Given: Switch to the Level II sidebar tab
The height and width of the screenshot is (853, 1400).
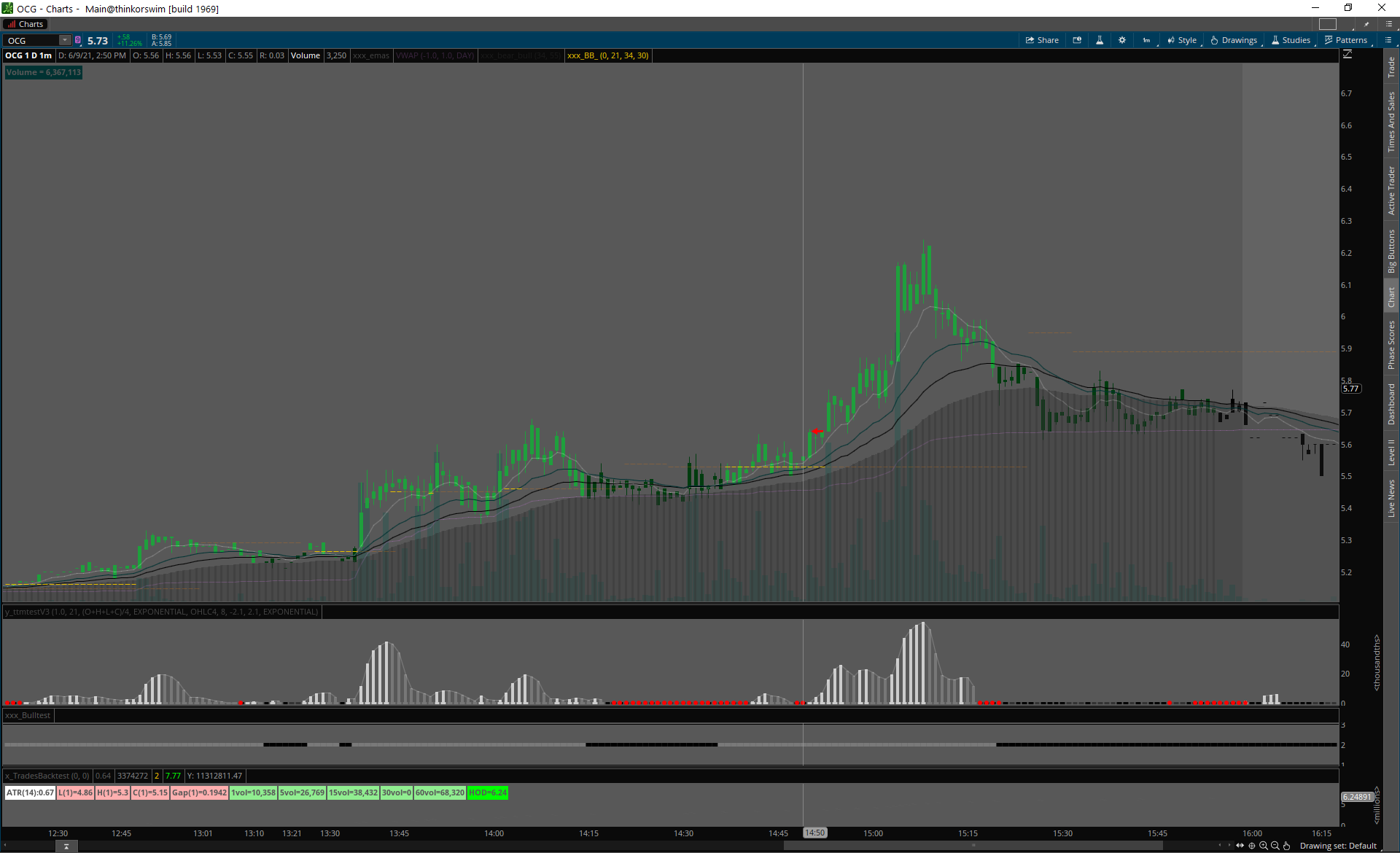Looking at the screenshot, I should 1391,452.
